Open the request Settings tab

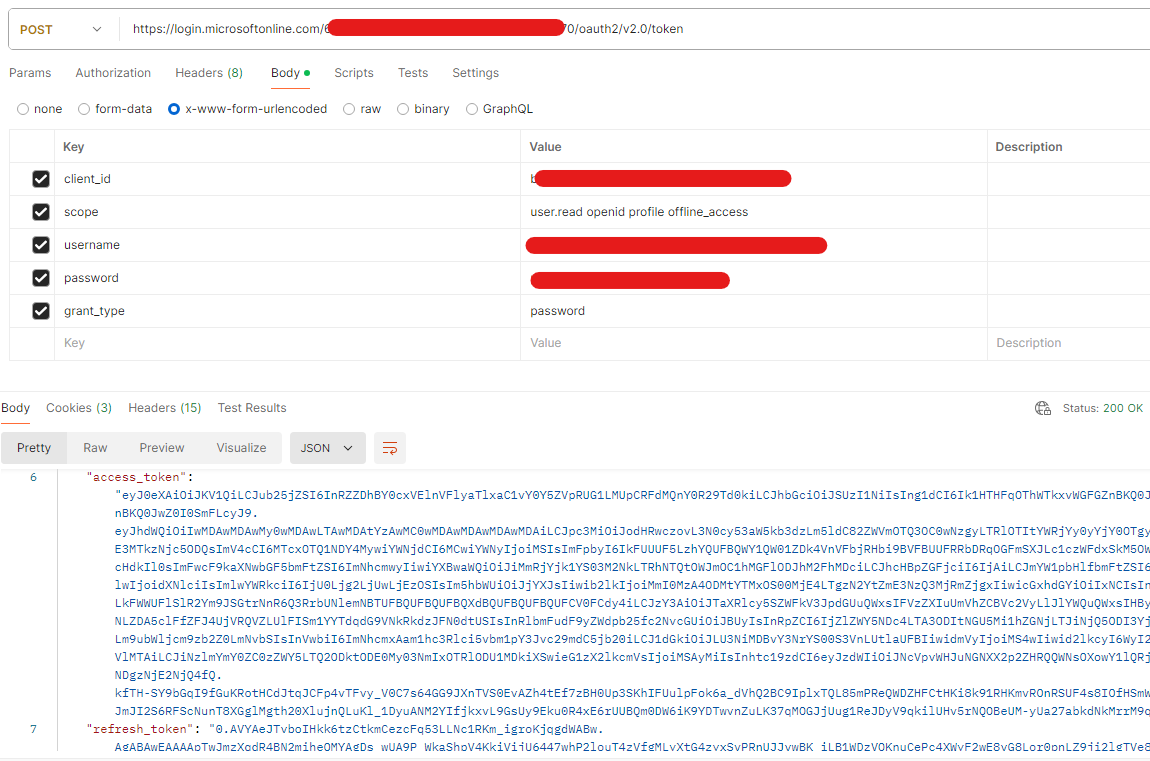click(475, 72)
